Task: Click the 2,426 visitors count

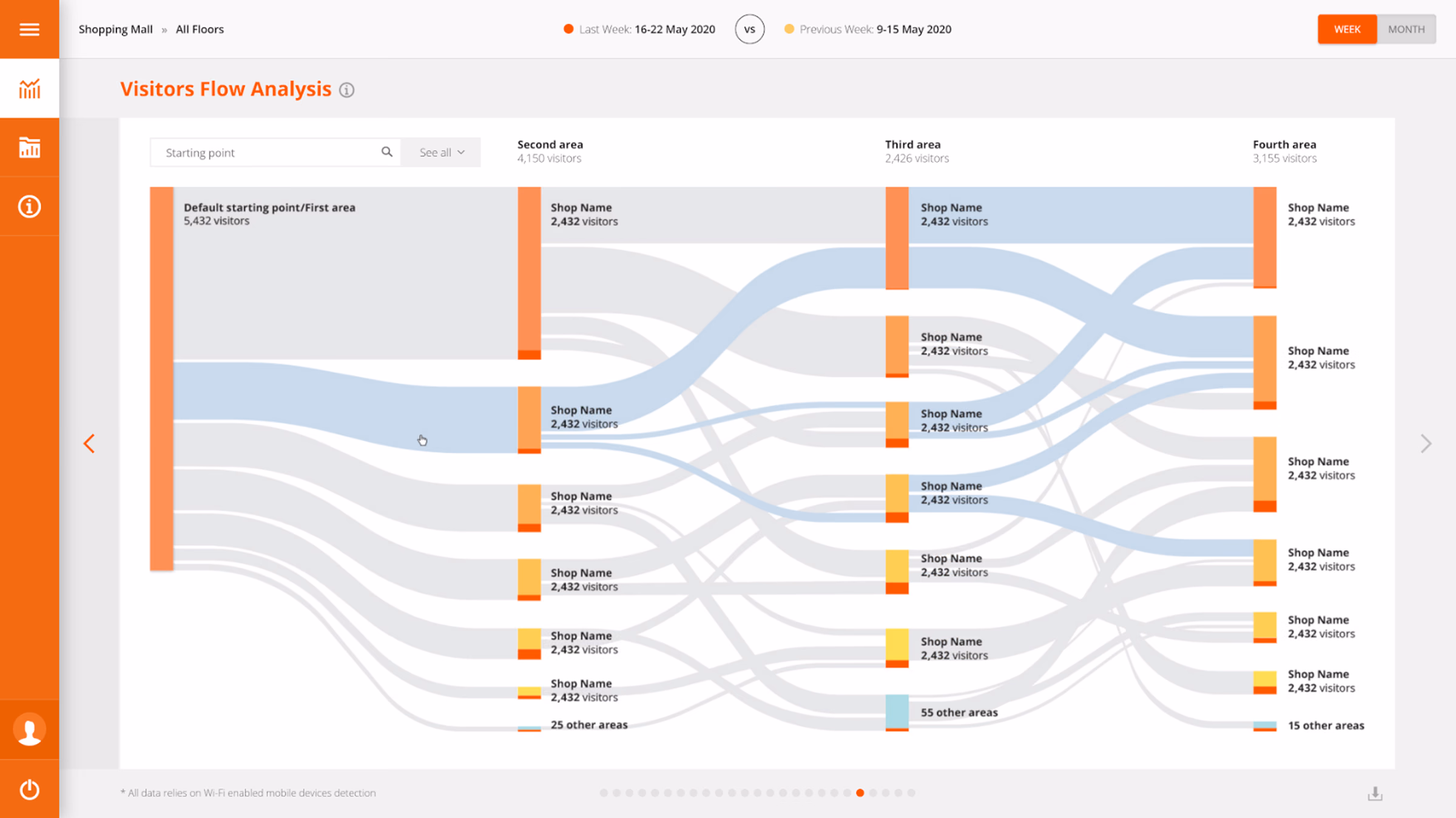Action: click(x=917, y=158)
